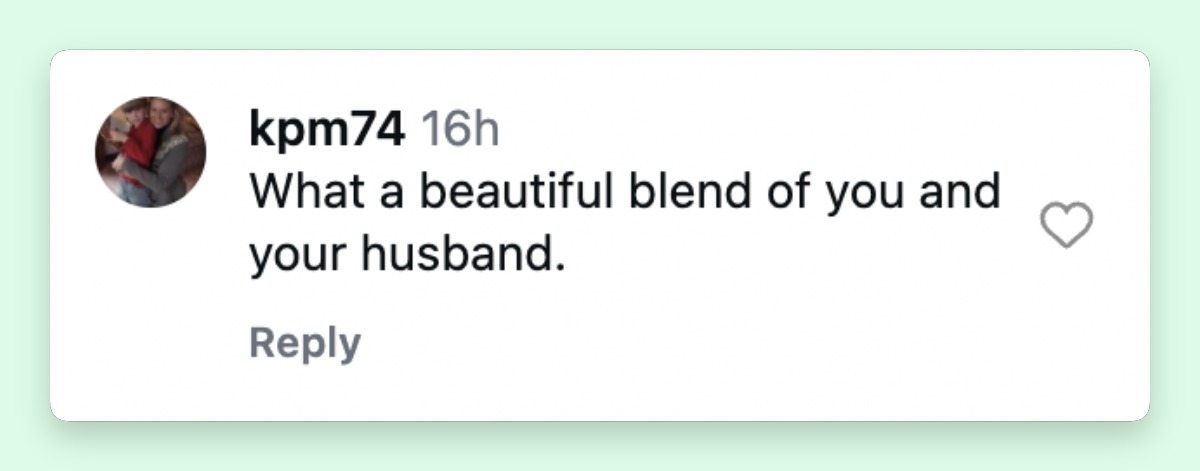Reply to kpm74's comment

coord(305,342)
